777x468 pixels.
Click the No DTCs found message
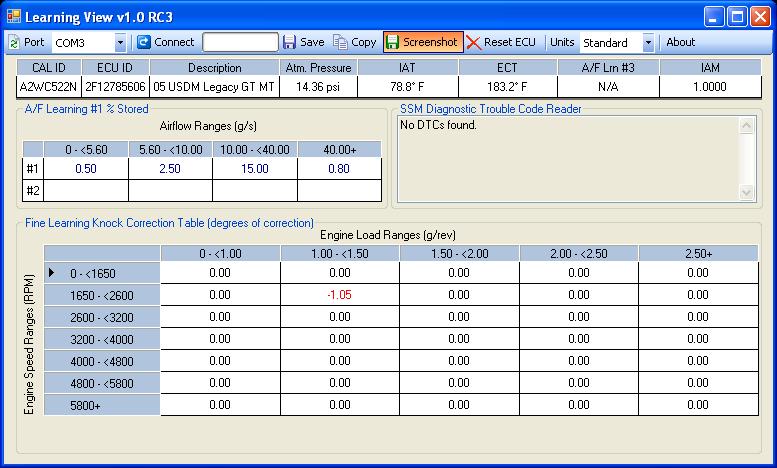pyautogui.click(x=438, y=125)
